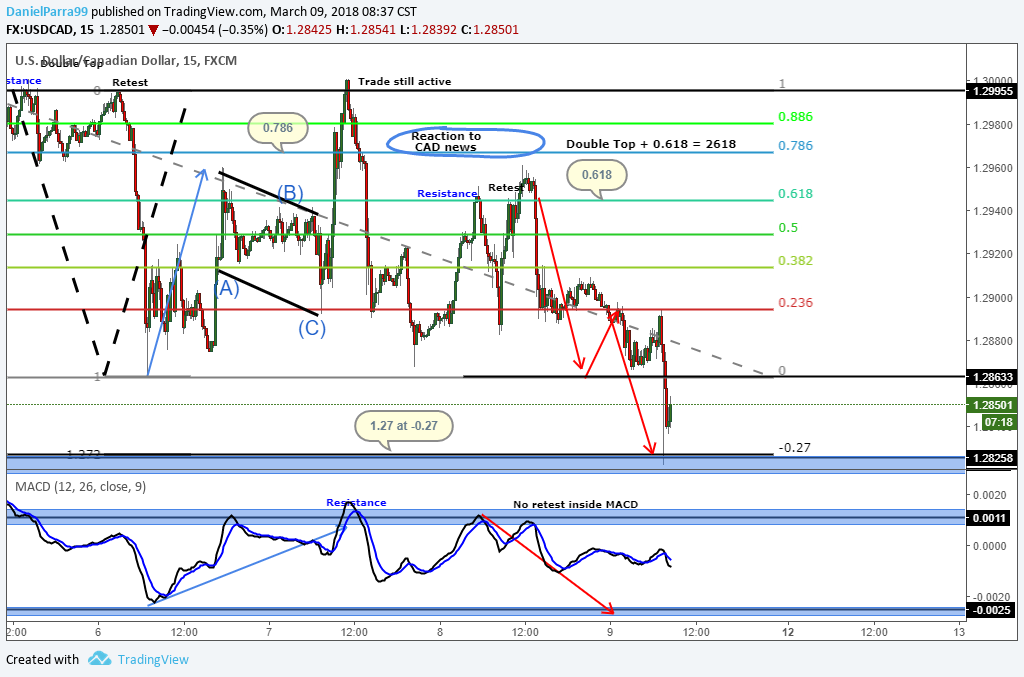This screenshot has width=1024, height=677.
Task: Click the Retest label at chart top
Action: point(130,83)
